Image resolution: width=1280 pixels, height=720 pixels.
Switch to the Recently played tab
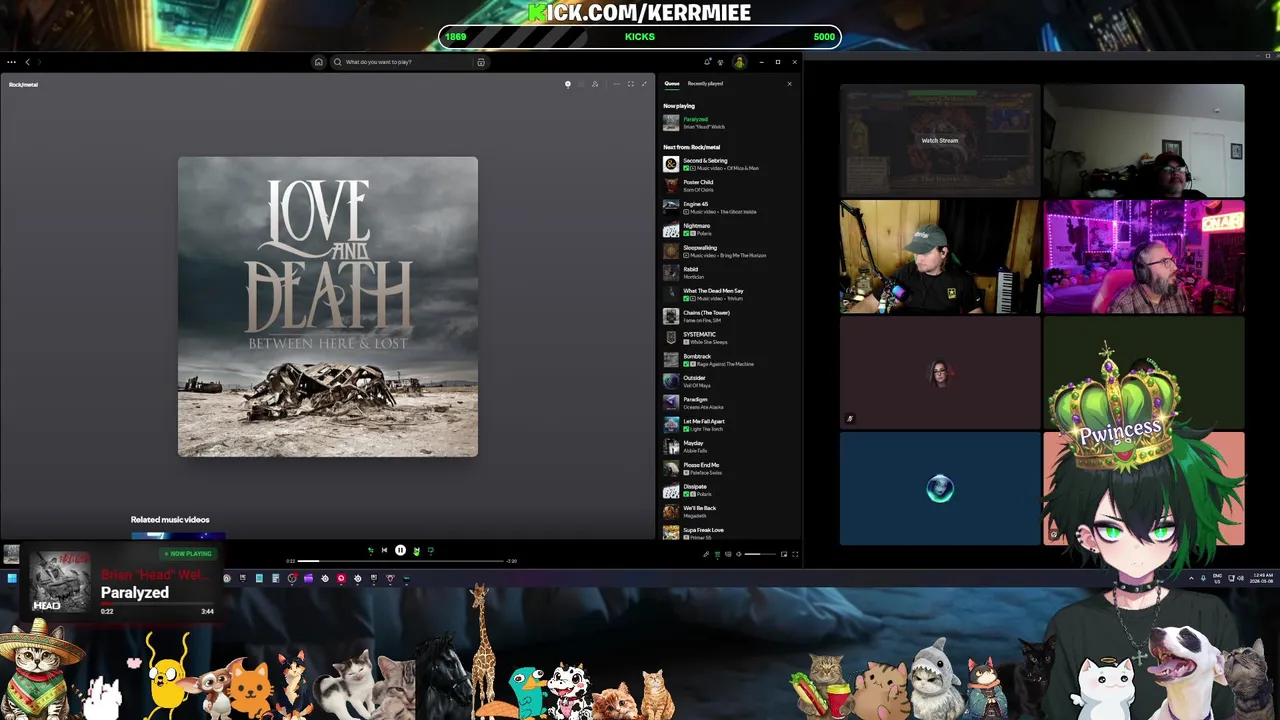click(705, 84)
